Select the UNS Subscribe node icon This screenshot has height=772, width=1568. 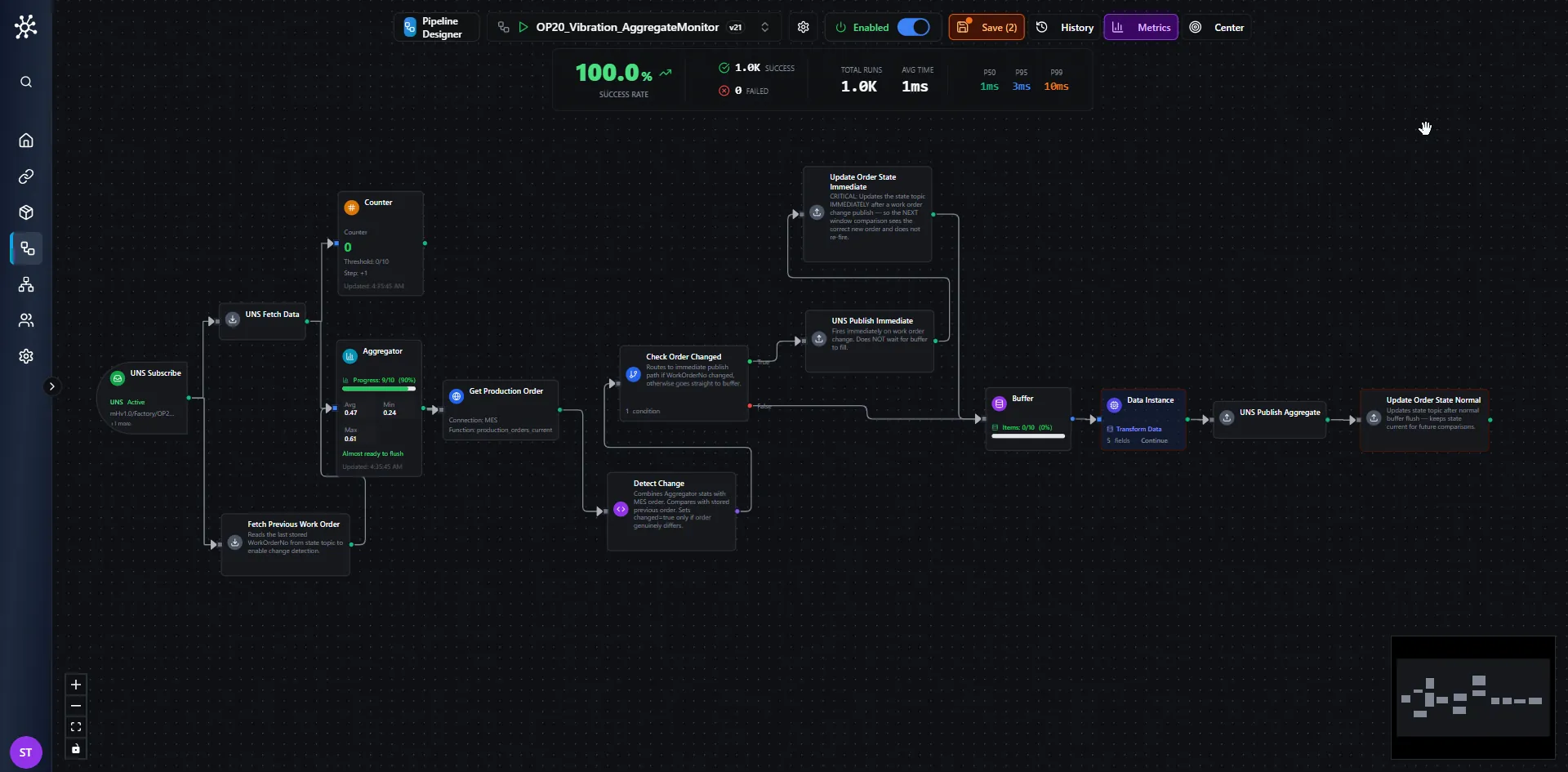[118, 378]
